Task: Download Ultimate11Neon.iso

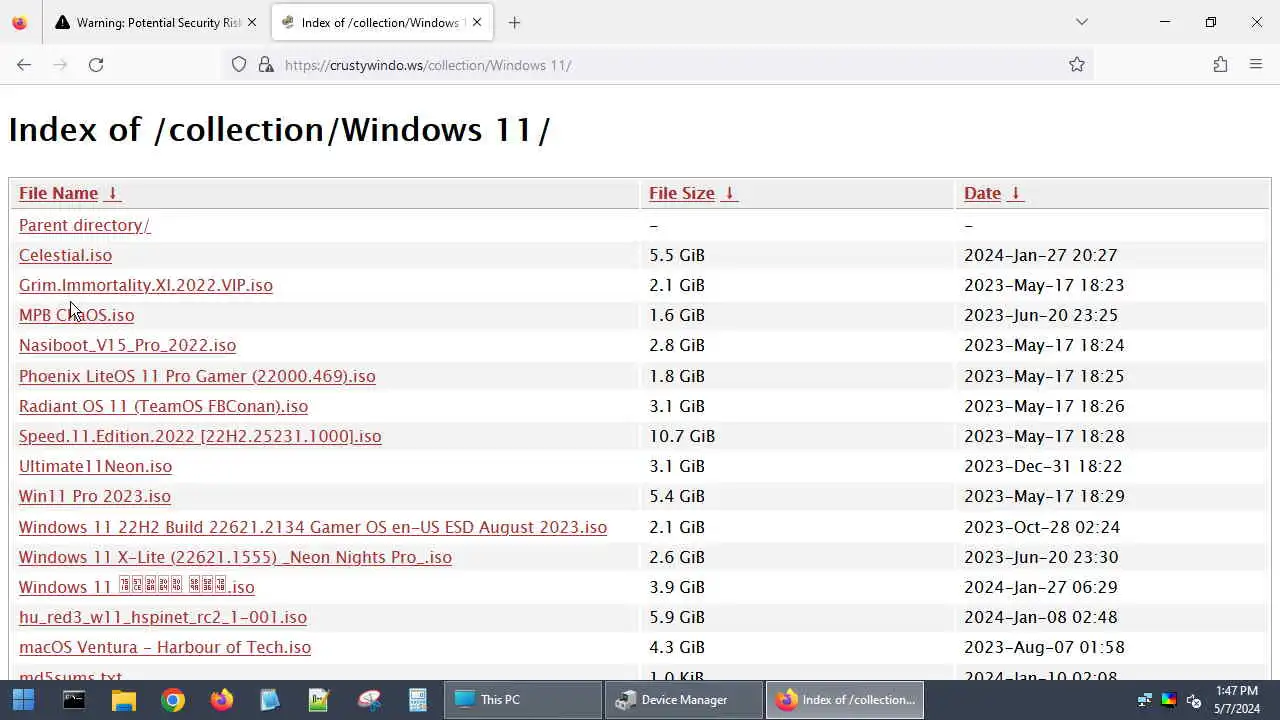Action: pyautogui.click(x=95, y=466)
